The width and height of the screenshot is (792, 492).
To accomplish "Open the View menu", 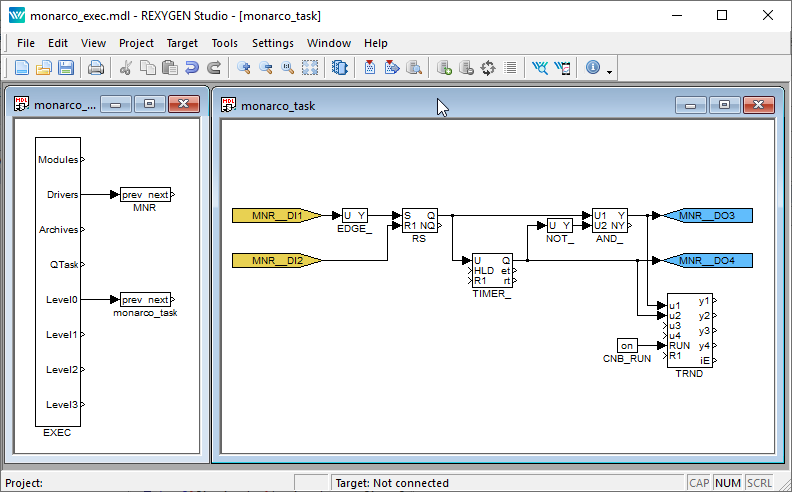I will click(93, 43).
